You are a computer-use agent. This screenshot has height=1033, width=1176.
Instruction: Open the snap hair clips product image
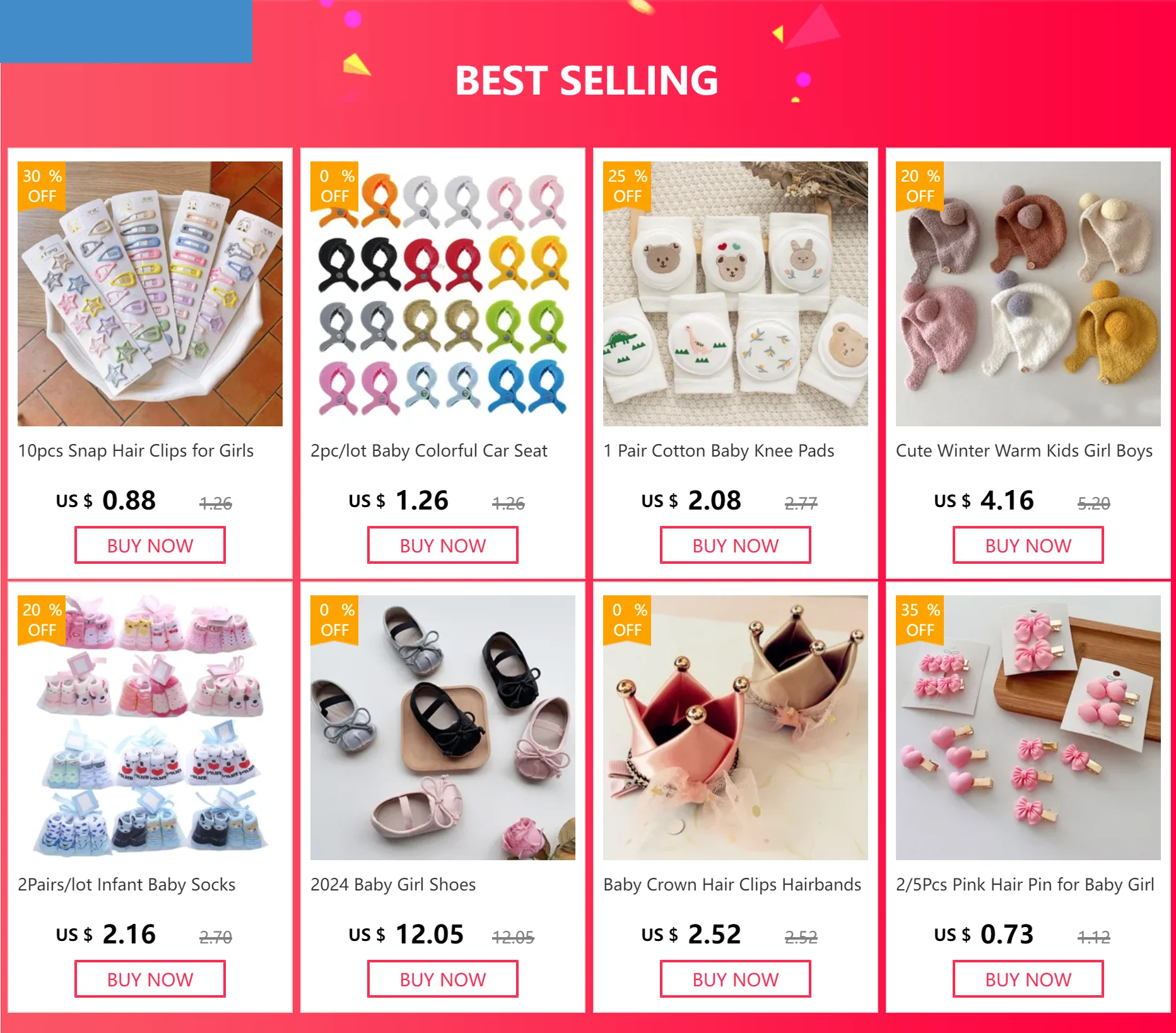click(150, 294)
